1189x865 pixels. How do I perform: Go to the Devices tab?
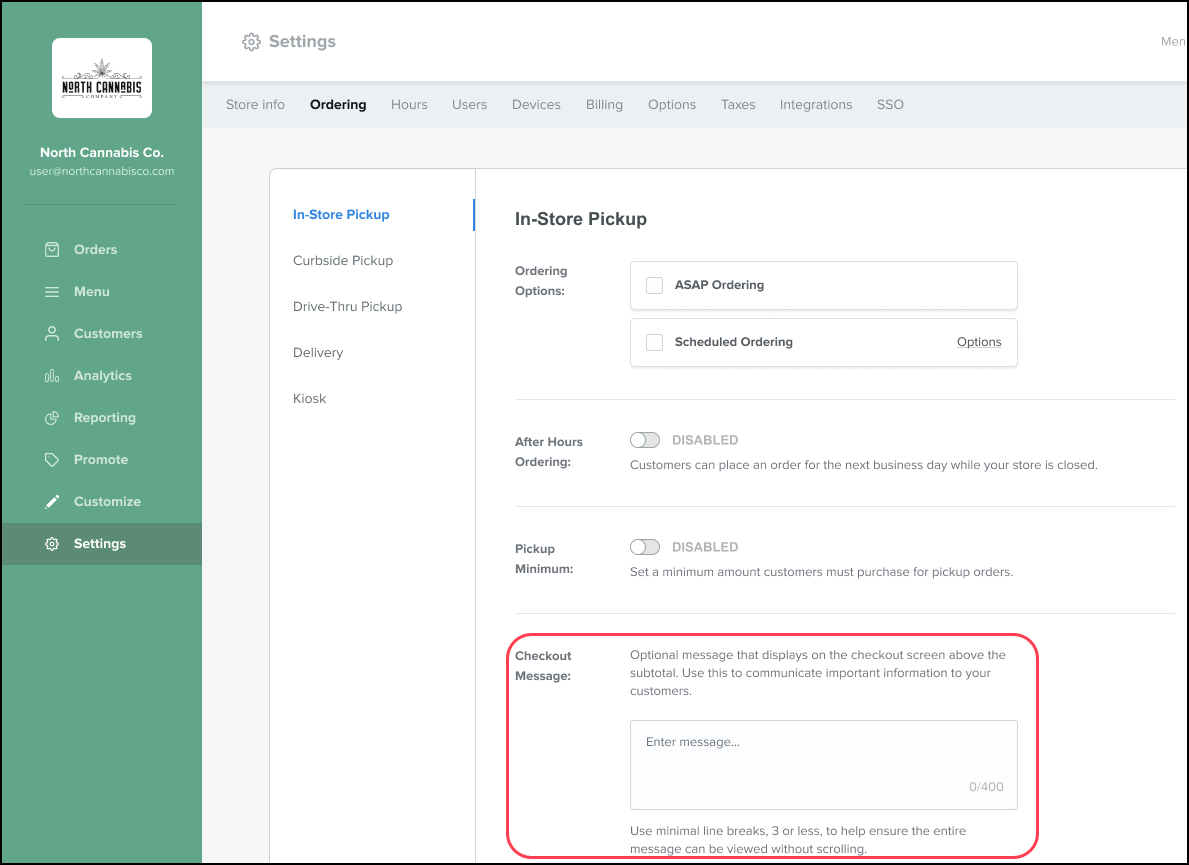pyautogui.click(x=536, y=105)
